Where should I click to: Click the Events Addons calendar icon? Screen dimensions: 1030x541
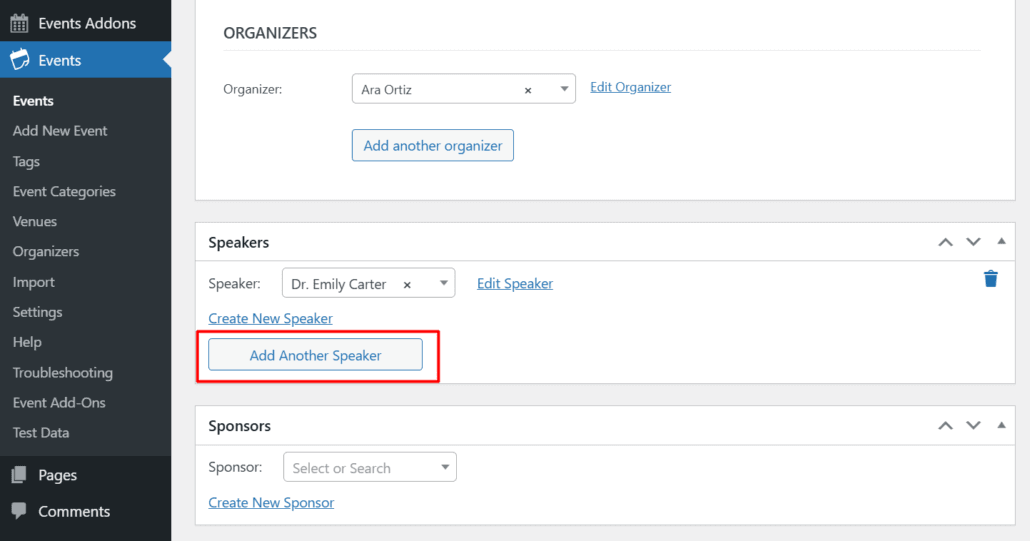click(19, 23)
